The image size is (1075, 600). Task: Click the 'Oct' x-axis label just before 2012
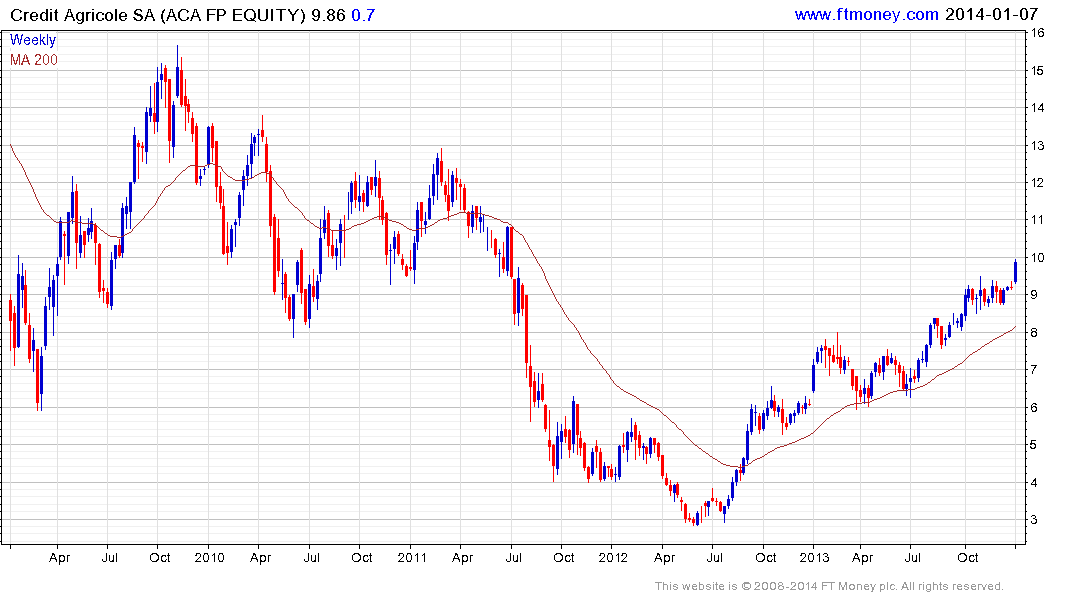pos(564,557)
